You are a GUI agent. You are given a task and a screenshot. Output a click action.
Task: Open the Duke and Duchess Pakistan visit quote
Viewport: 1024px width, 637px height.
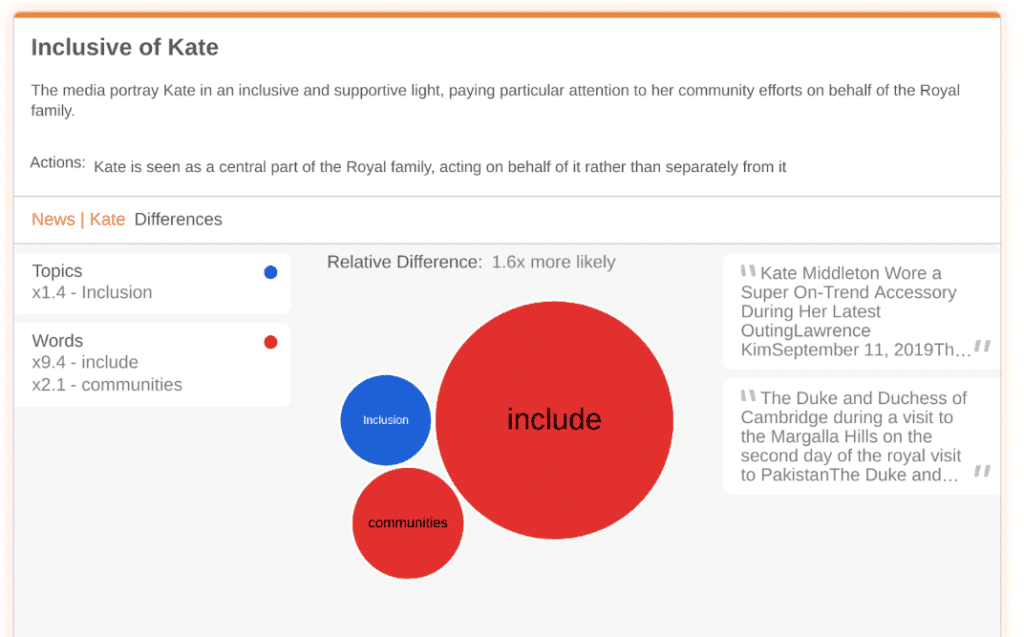(854, 436)
